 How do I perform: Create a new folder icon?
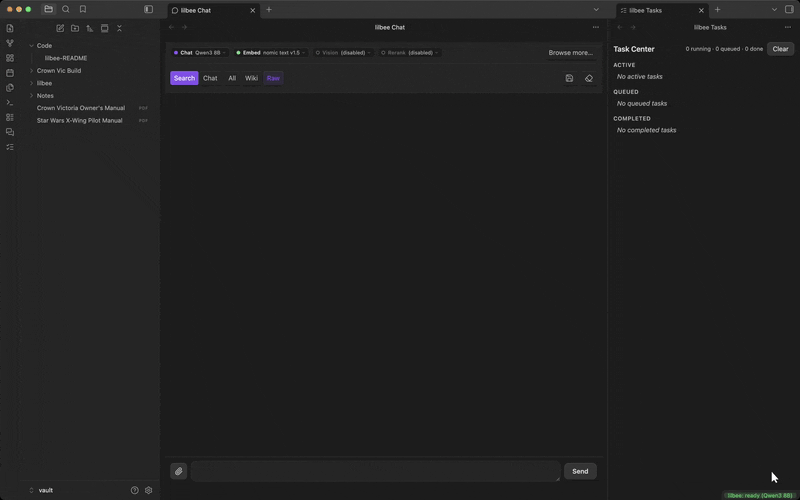75,28
